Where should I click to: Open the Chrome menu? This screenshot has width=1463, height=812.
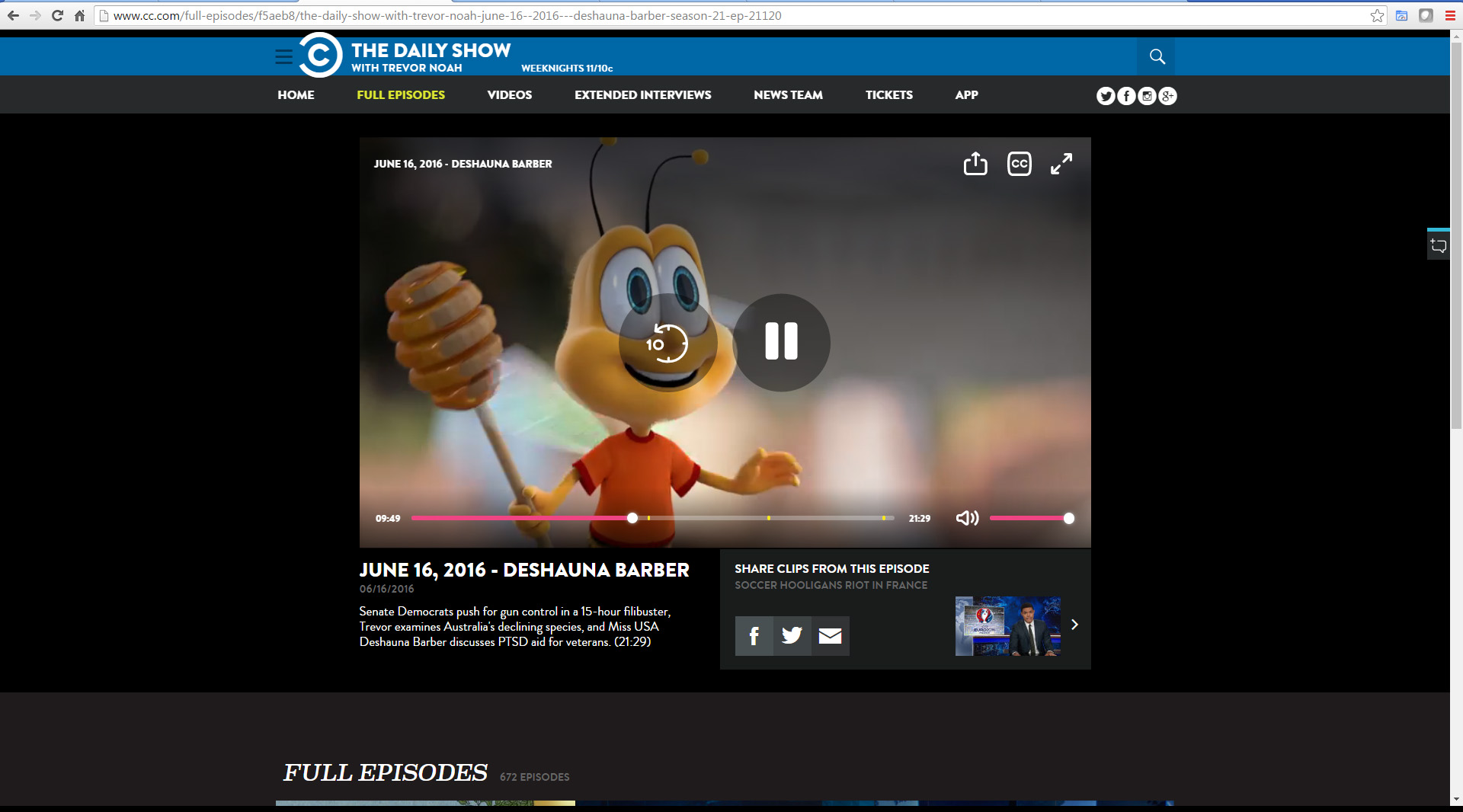coord(1450,15)
